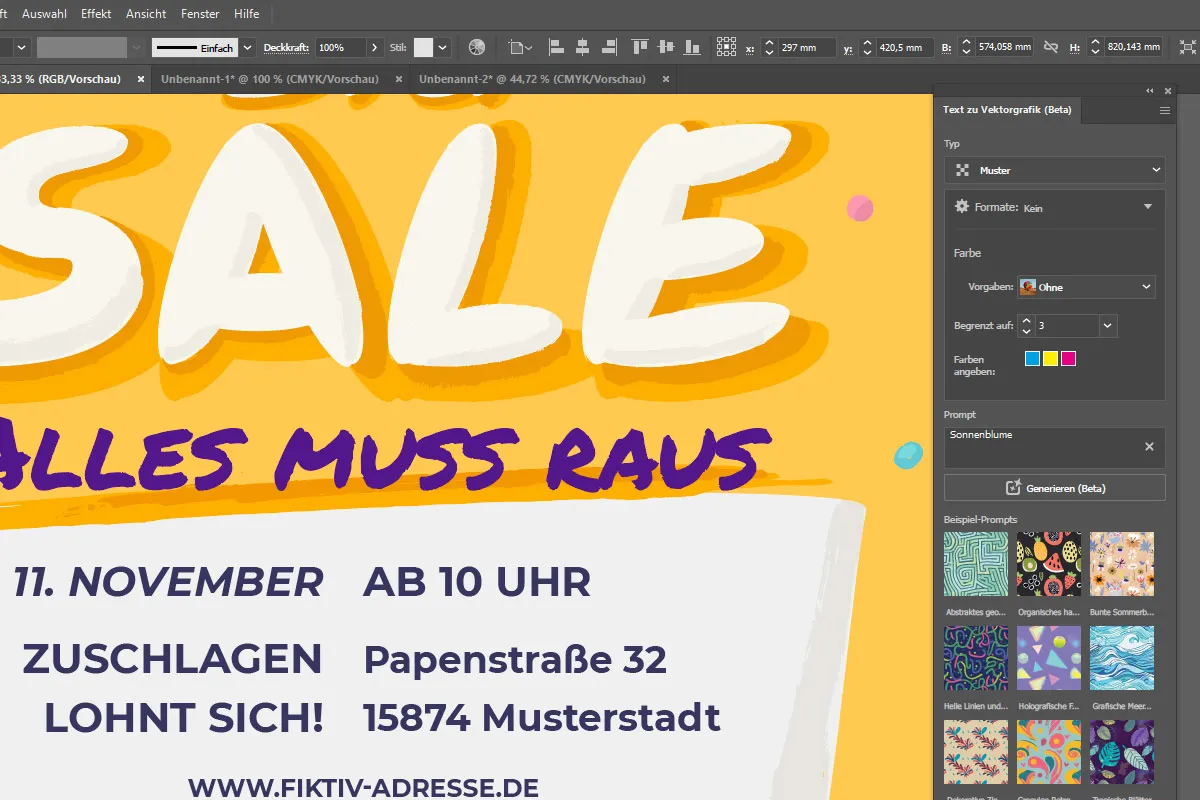Open the Begrenzt auf dropdown arrow

click(1107, 326)
